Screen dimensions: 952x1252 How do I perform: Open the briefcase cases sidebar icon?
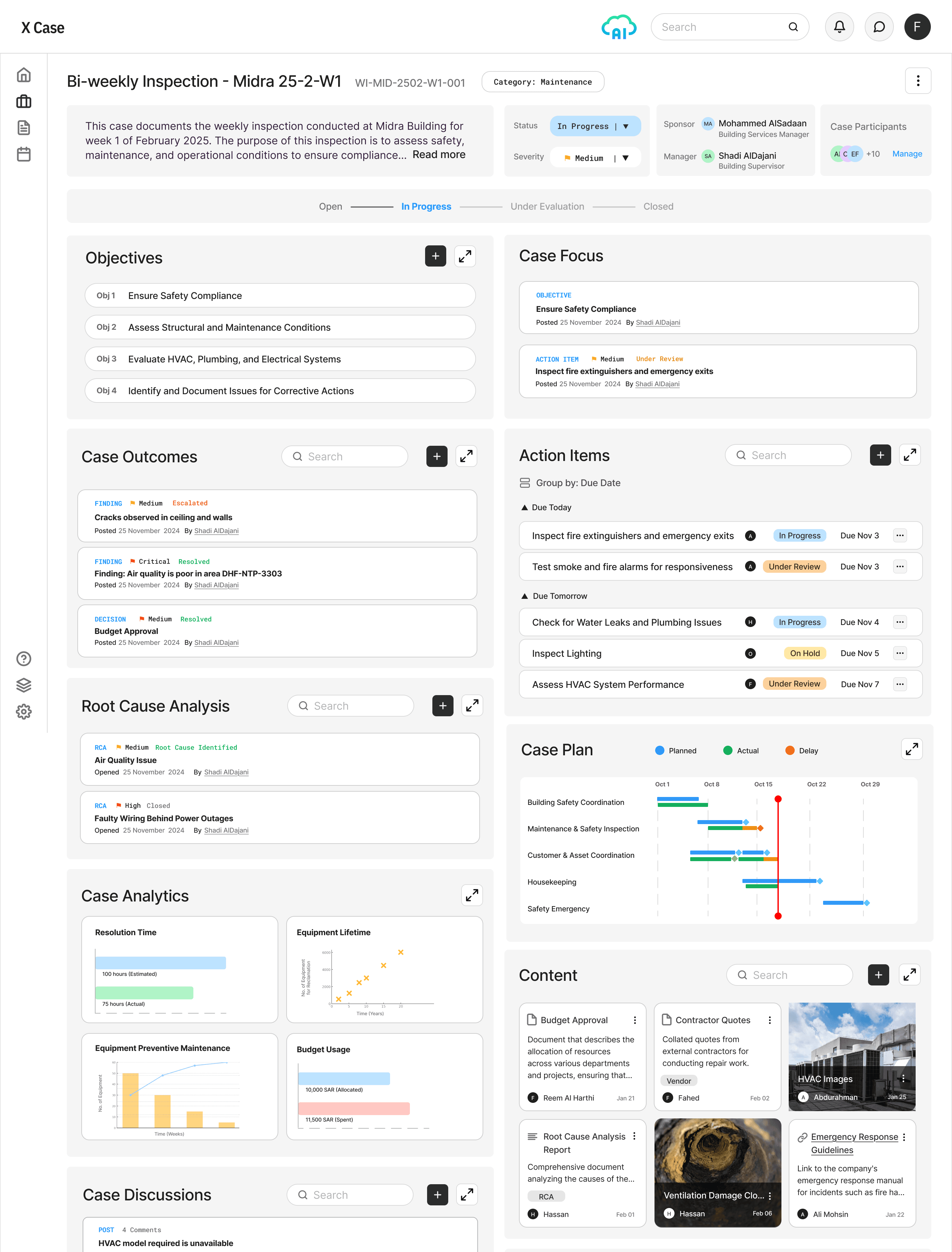click(24, 102)
